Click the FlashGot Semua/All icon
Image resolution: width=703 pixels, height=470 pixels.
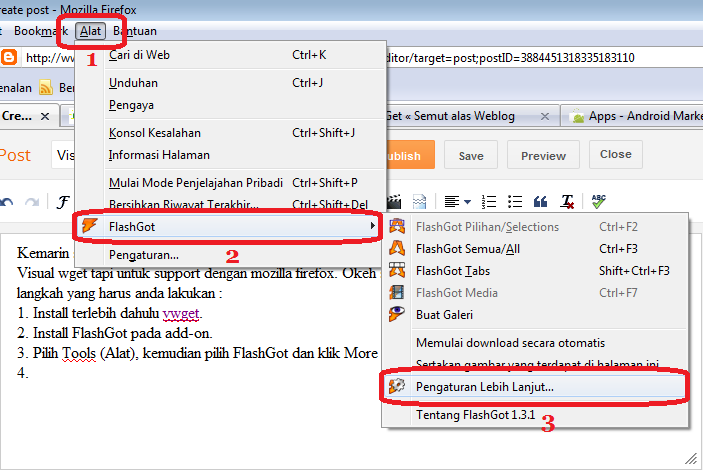pos(397,248)
